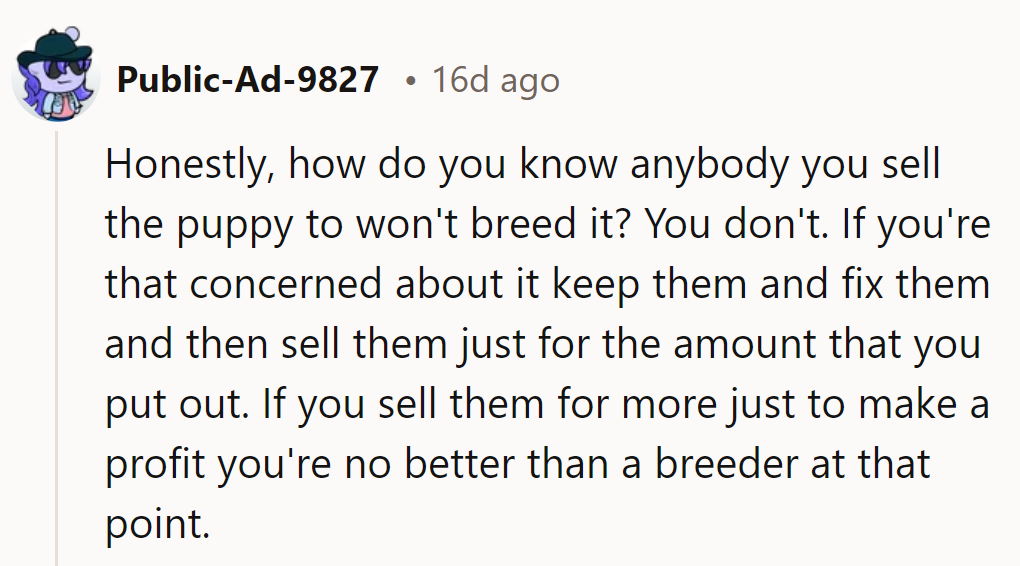Click the final word "point."
The image size is (1020, 566).
[158, 524]
